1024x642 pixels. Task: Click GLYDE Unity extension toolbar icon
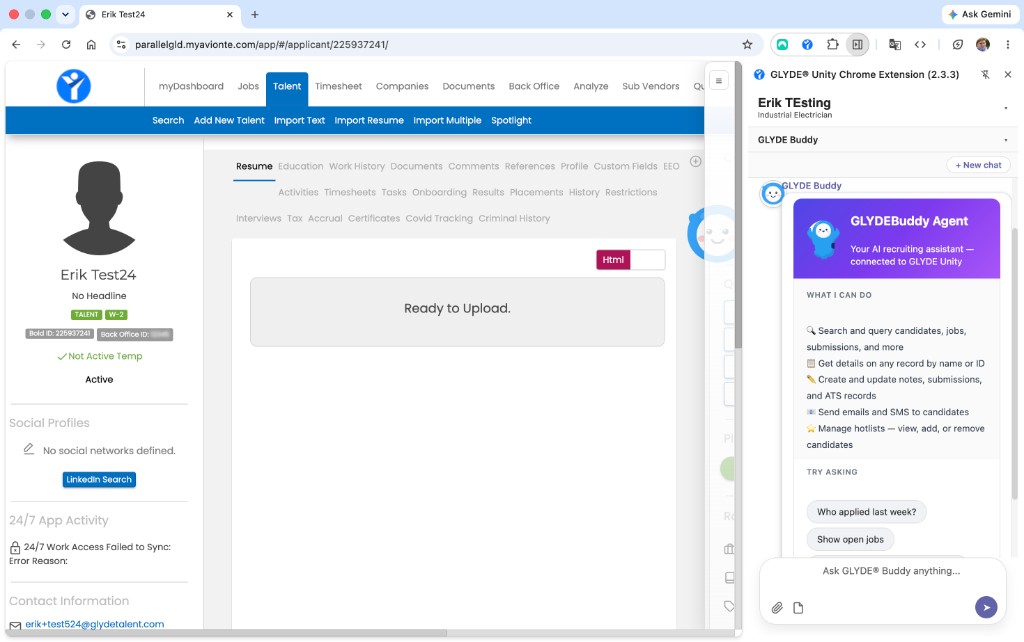tap(807, 44)
